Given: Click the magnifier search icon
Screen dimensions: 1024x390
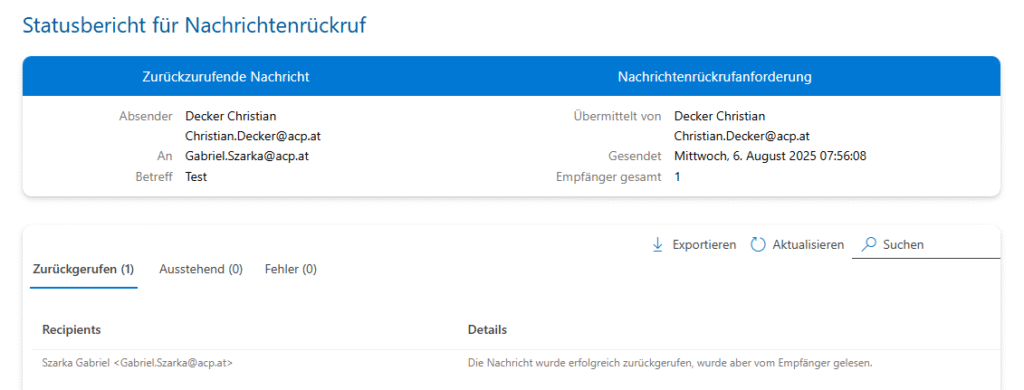Looking at the screenshot, I should click(869, 245).
